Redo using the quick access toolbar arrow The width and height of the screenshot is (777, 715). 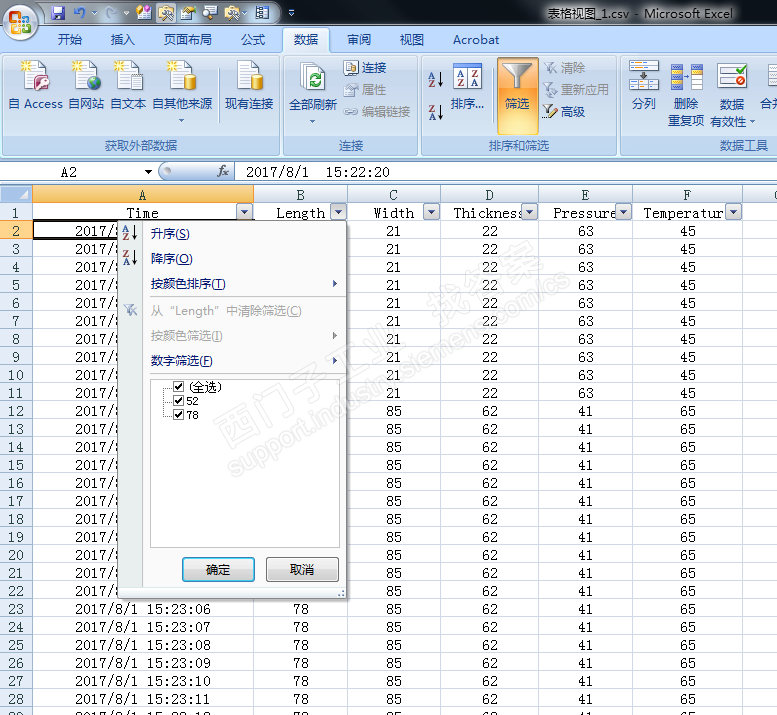pos(111,13)
